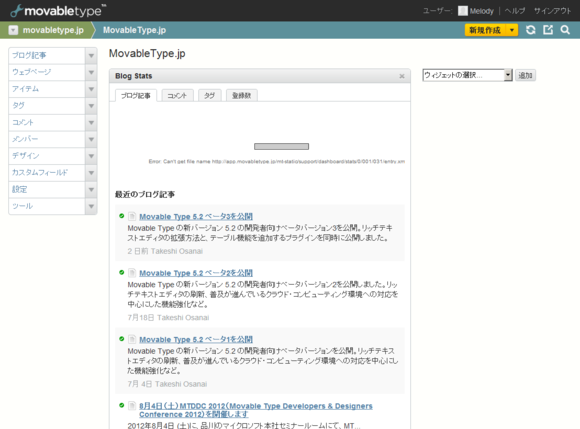Open the MTDDC 2012 conference entry
Viewport: 580px width, 429px height.
[256, 410]
